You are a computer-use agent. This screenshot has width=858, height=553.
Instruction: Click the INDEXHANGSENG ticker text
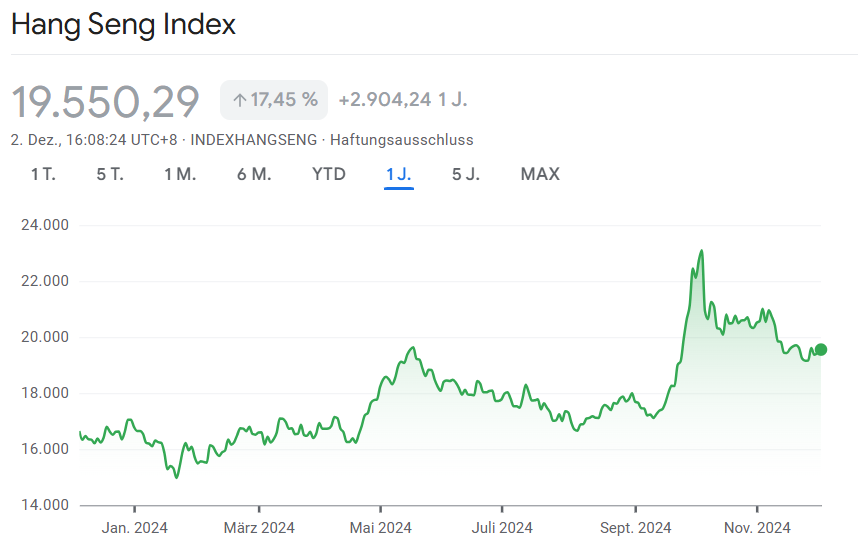pyautogui.click(x=253, y=140)
